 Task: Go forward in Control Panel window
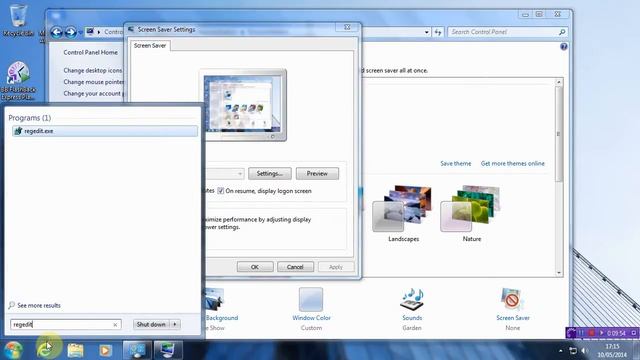71,32
